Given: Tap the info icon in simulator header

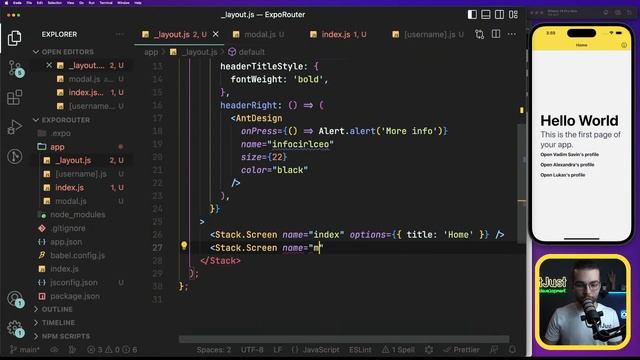Looking at the screenshot, I should (x=624, y=45).
